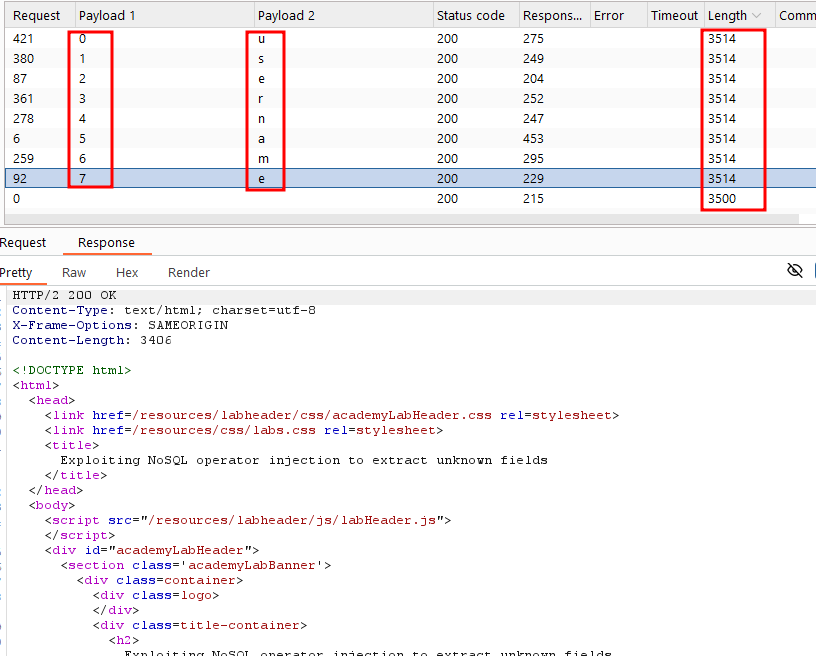Click the div id academyLabHeader line
Image resolution: width=816 pixels, height=656 pixels.
(x=152, y=550)
